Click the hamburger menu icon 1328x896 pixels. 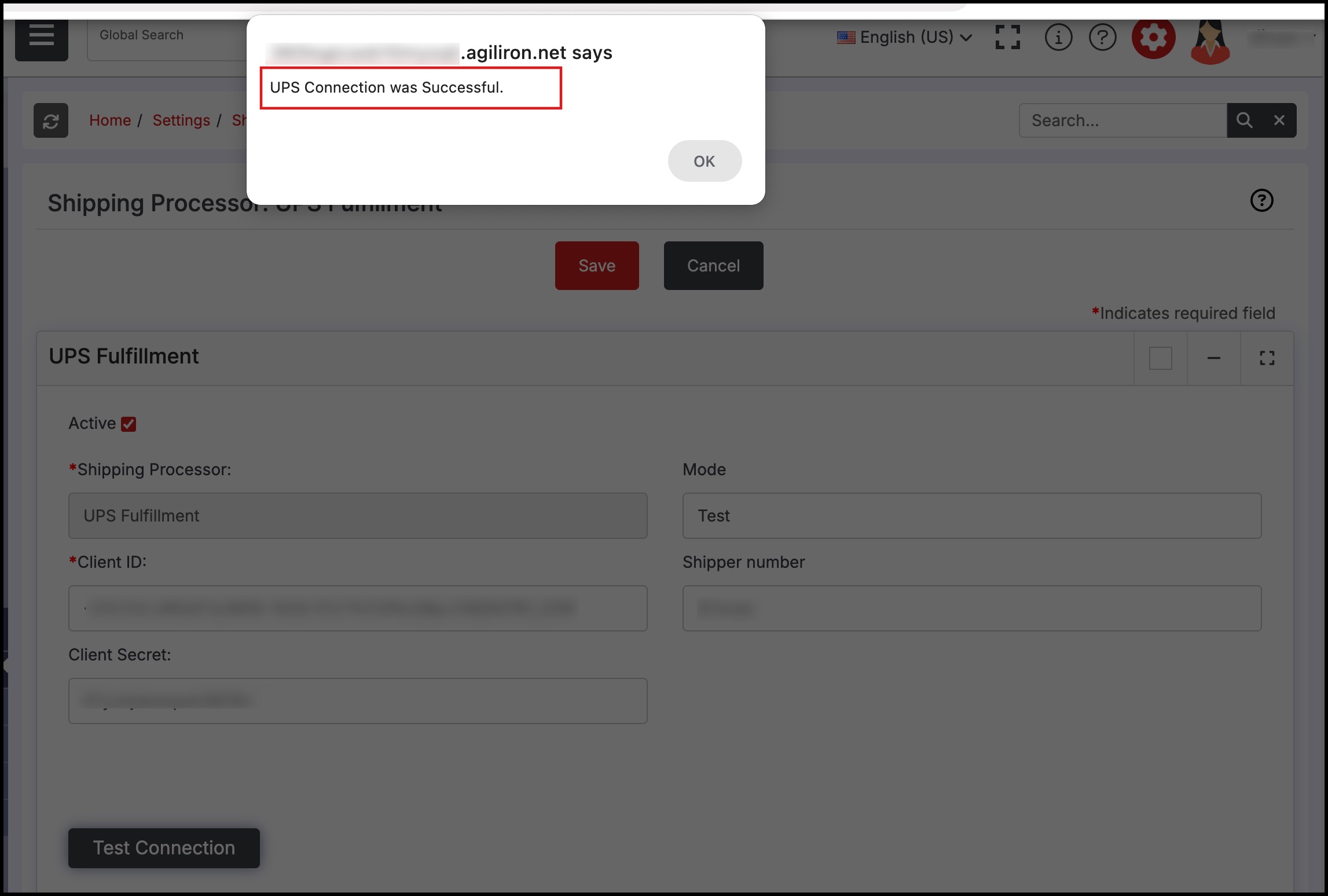[x=41, y=38]
